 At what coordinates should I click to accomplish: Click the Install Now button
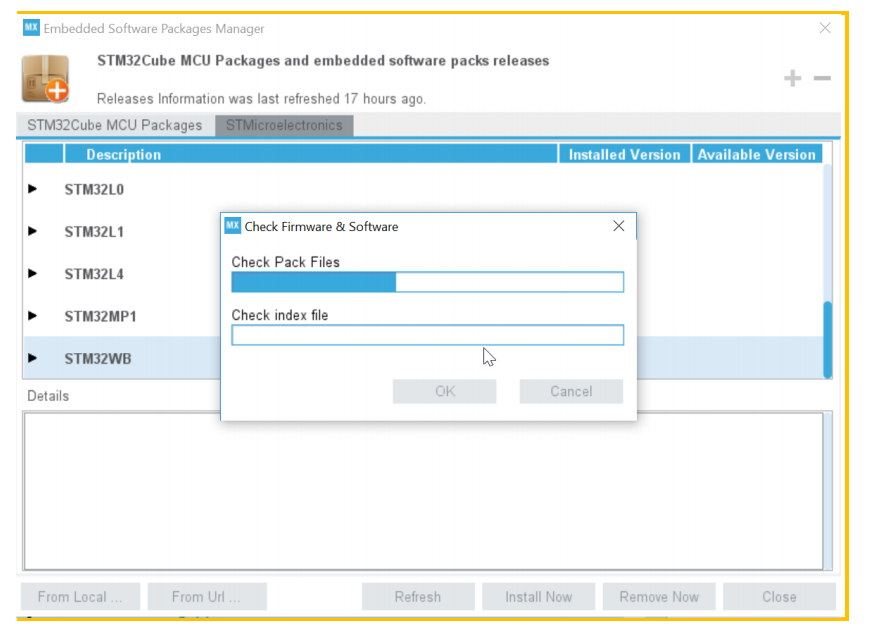(x=538, y=597)
